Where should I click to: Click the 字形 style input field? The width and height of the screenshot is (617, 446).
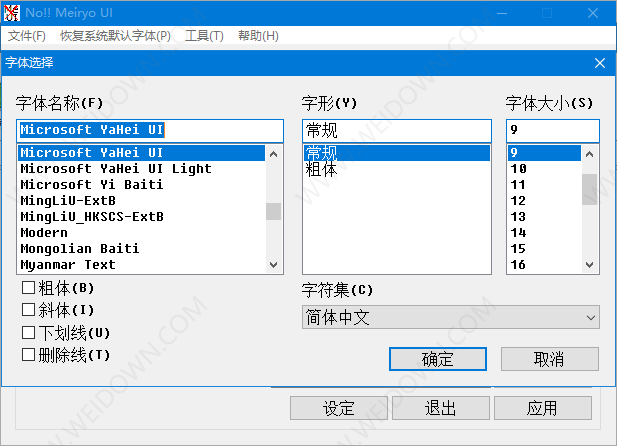tap(397, 131)
